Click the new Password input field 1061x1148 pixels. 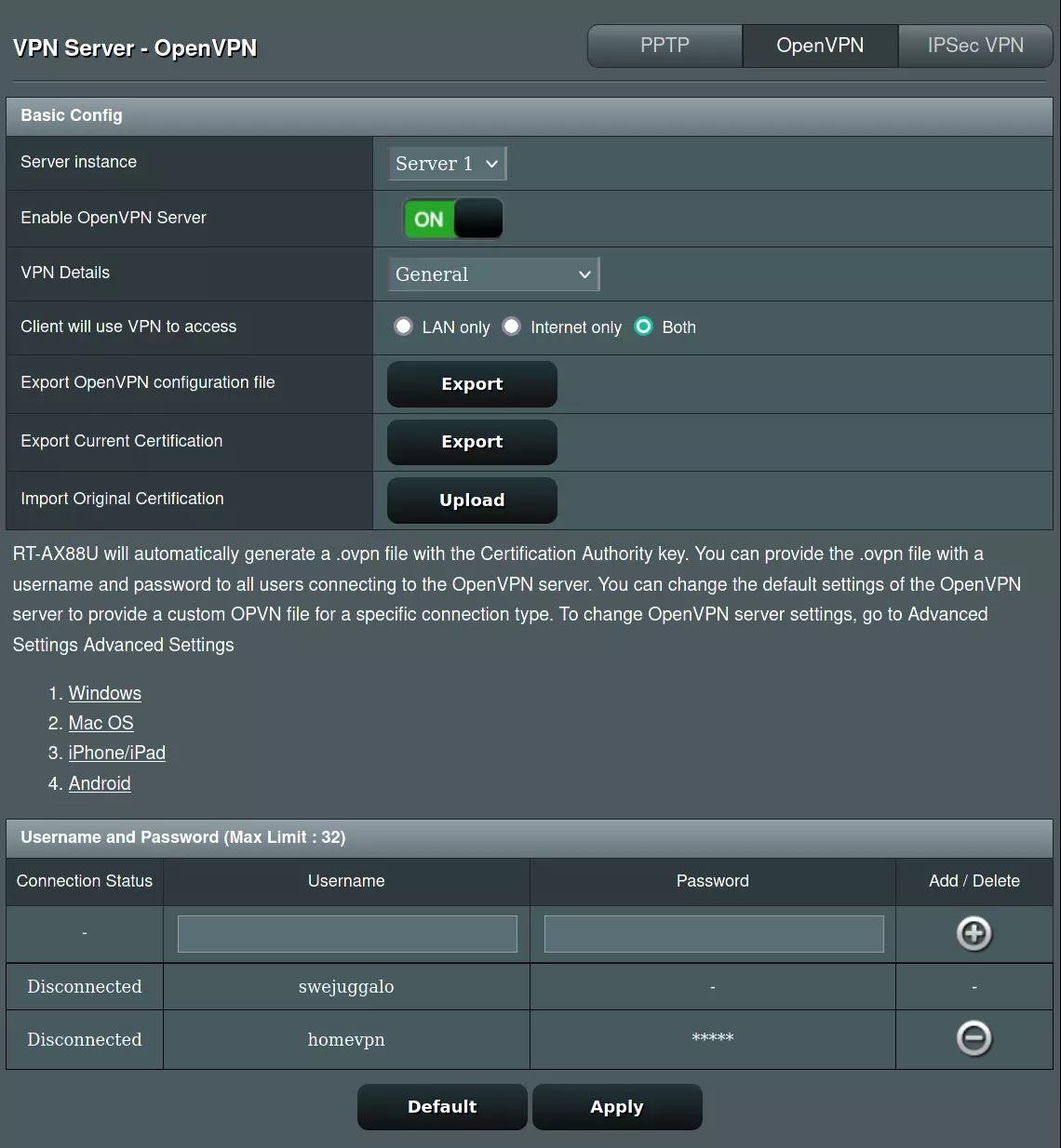point(713,933)
